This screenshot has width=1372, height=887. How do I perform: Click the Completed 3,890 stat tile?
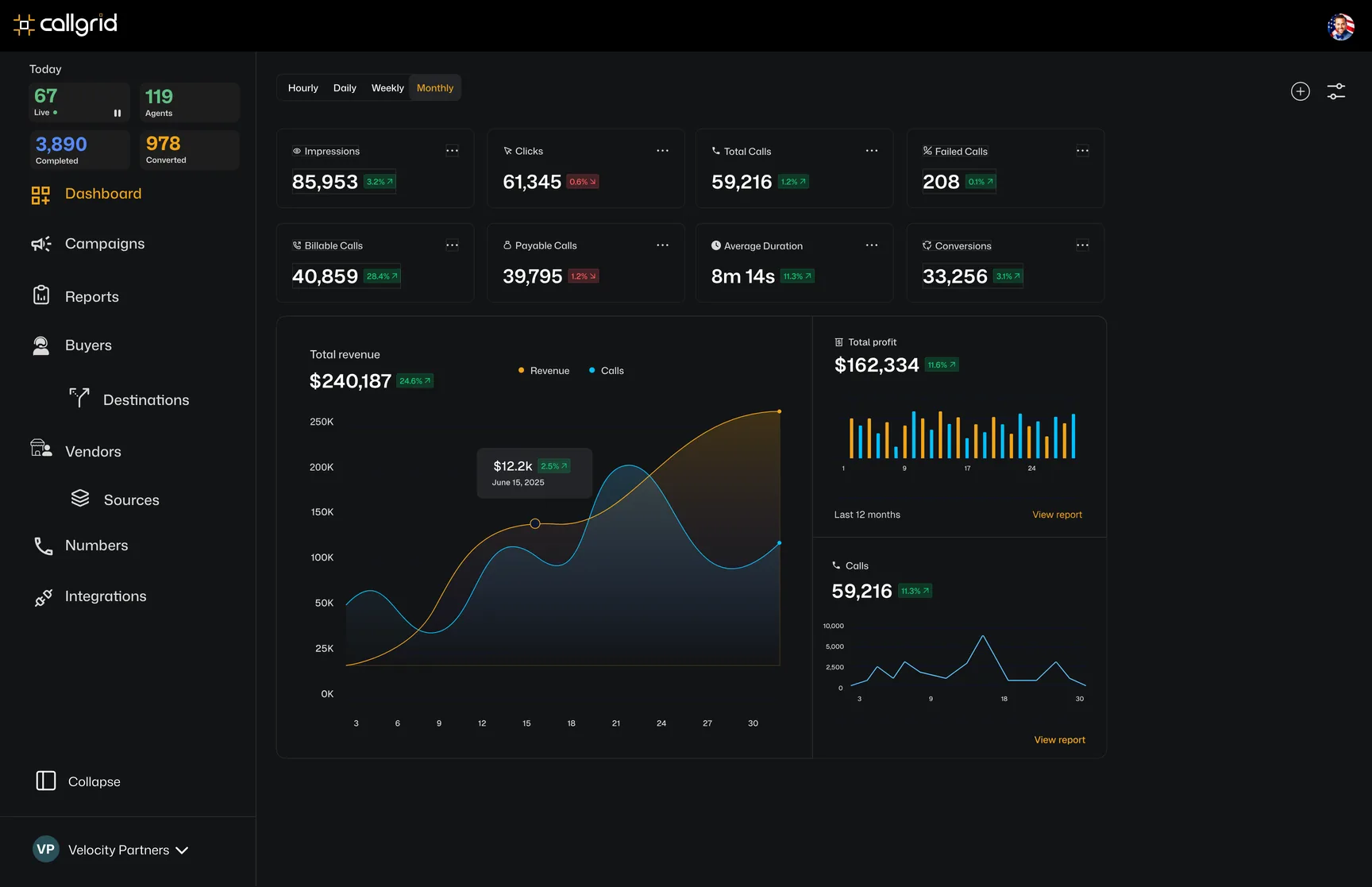pos(80,150)
